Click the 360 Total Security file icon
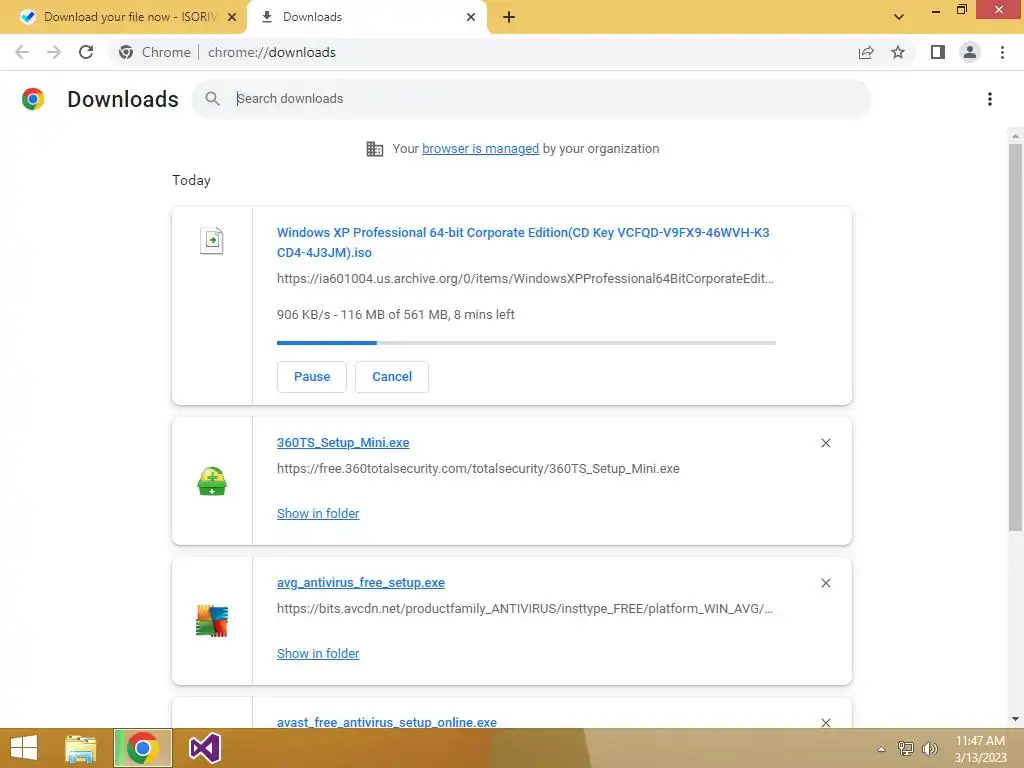The height and width of the screenshot is (768, 1024). [212, 481]
